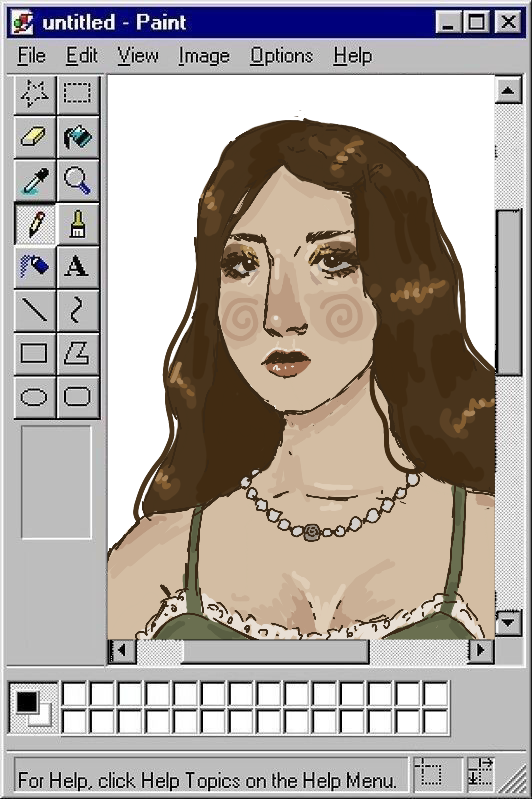532x799 pixels.
Task: Select the Polygon shape tool
Action: [x=78, y=354]
